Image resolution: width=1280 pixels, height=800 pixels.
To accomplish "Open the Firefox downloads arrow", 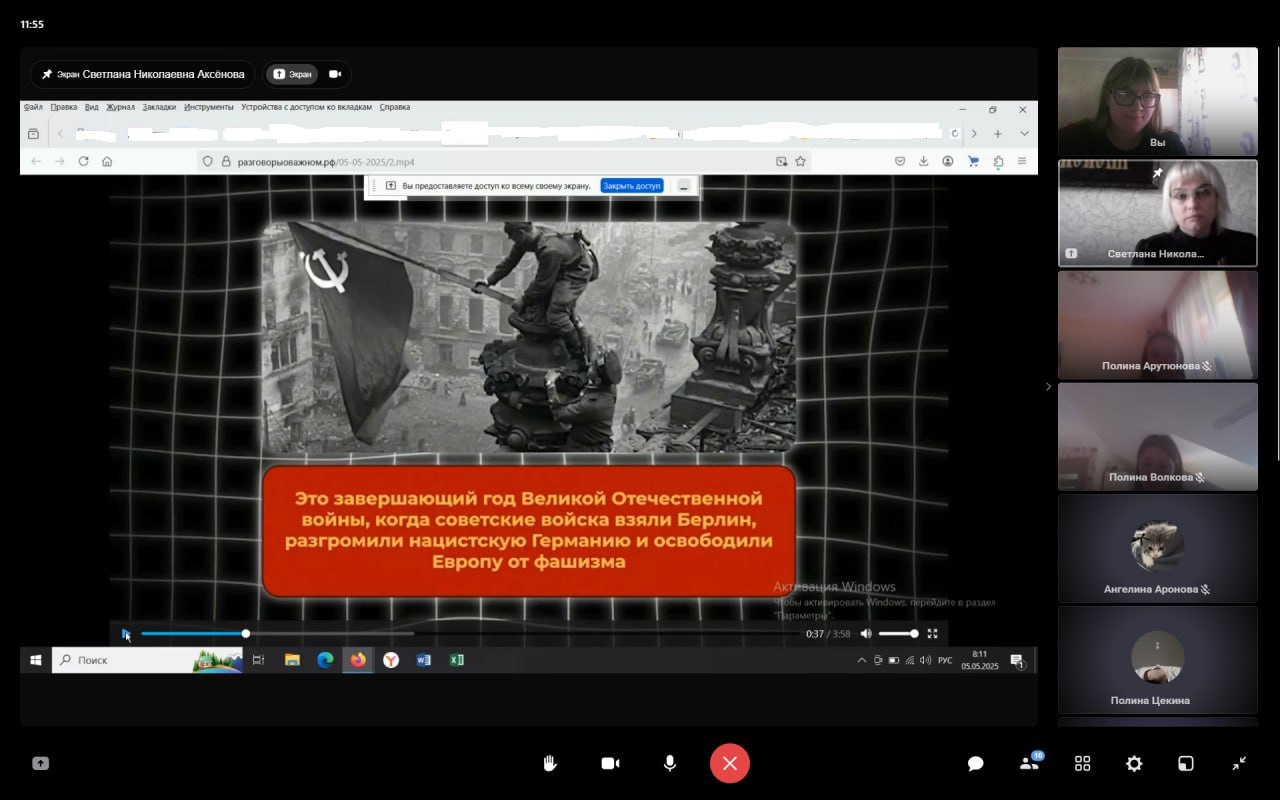I will point(923,161).
